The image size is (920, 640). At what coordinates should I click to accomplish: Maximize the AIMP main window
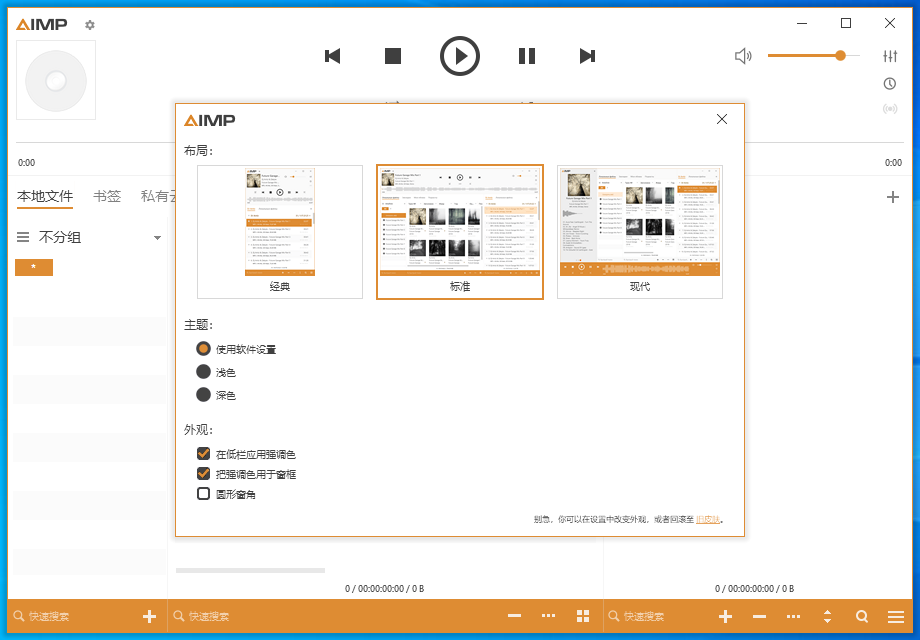tap(845, 23)
